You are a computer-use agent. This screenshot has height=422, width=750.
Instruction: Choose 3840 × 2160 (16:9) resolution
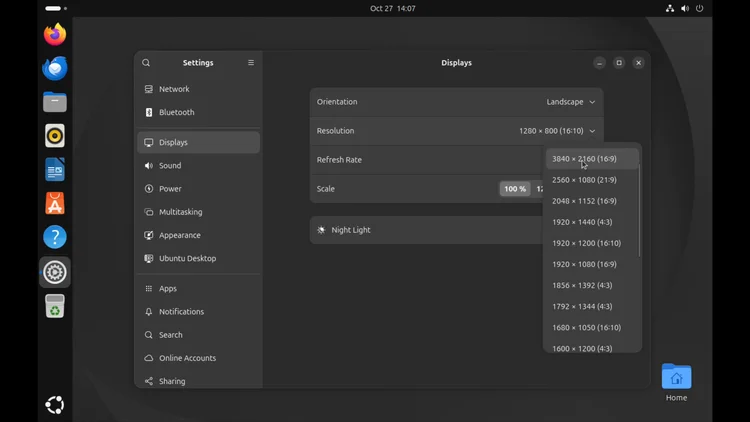click(592, 159)
